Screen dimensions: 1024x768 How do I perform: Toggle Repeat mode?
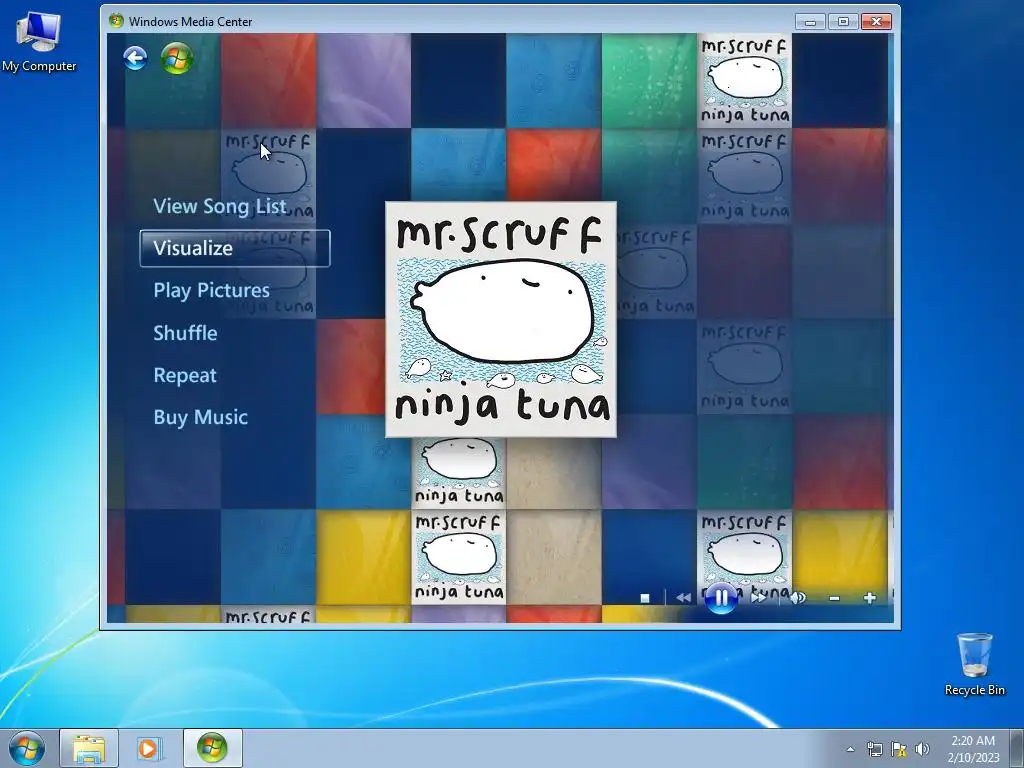click(x=185, y=376)
